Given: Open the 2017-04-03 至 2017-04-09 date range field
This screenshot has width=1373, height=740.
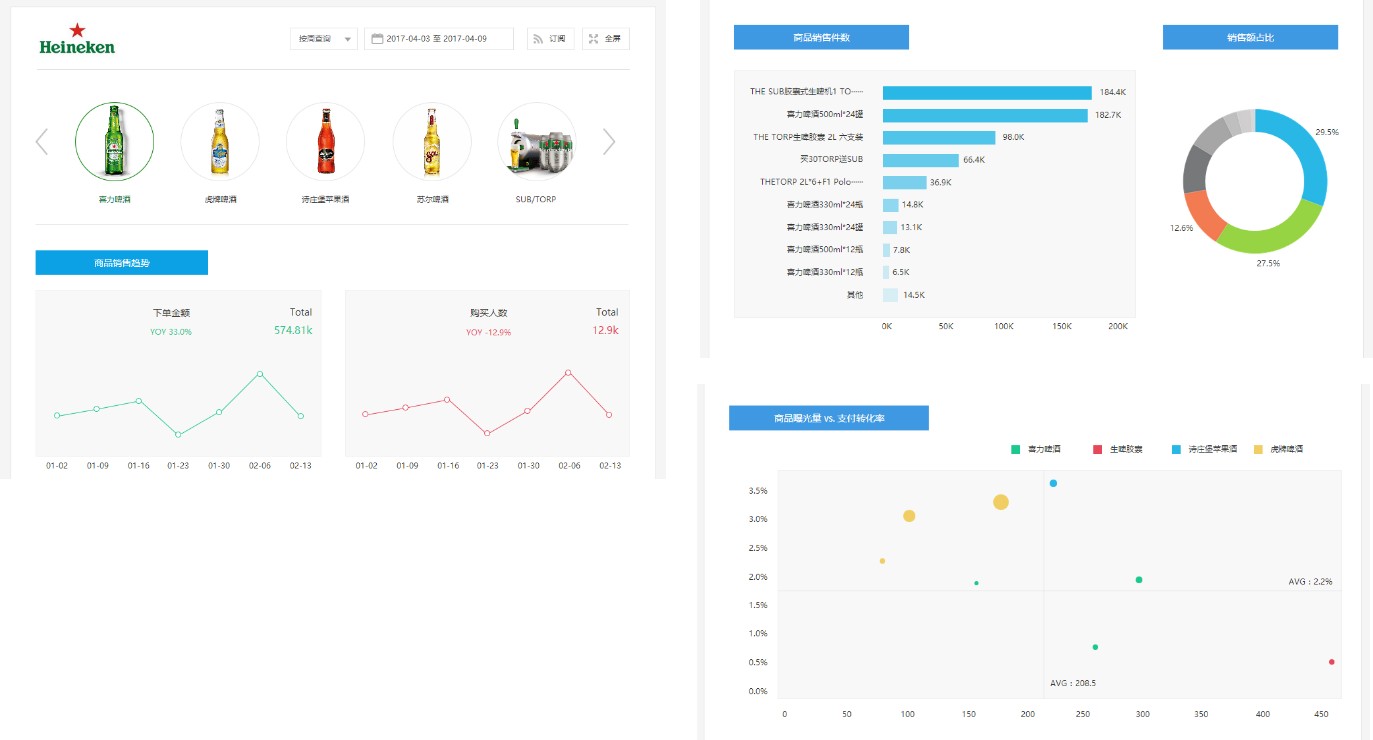Looking at the screenshot, I should pyautogui.click(x=439, y=39).
